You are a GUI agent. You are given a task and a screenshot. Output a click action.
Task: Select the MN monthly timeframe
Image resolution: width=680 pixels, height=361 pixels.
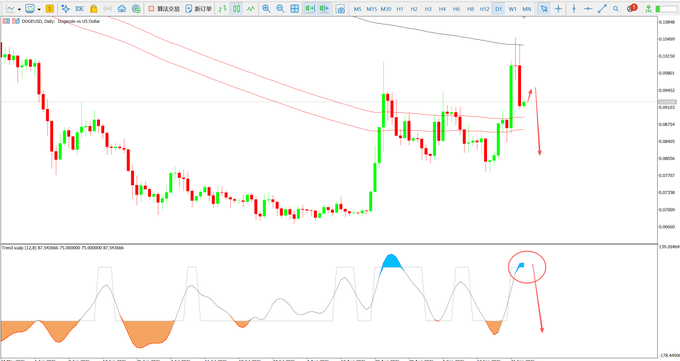click(x=526, y=9)
